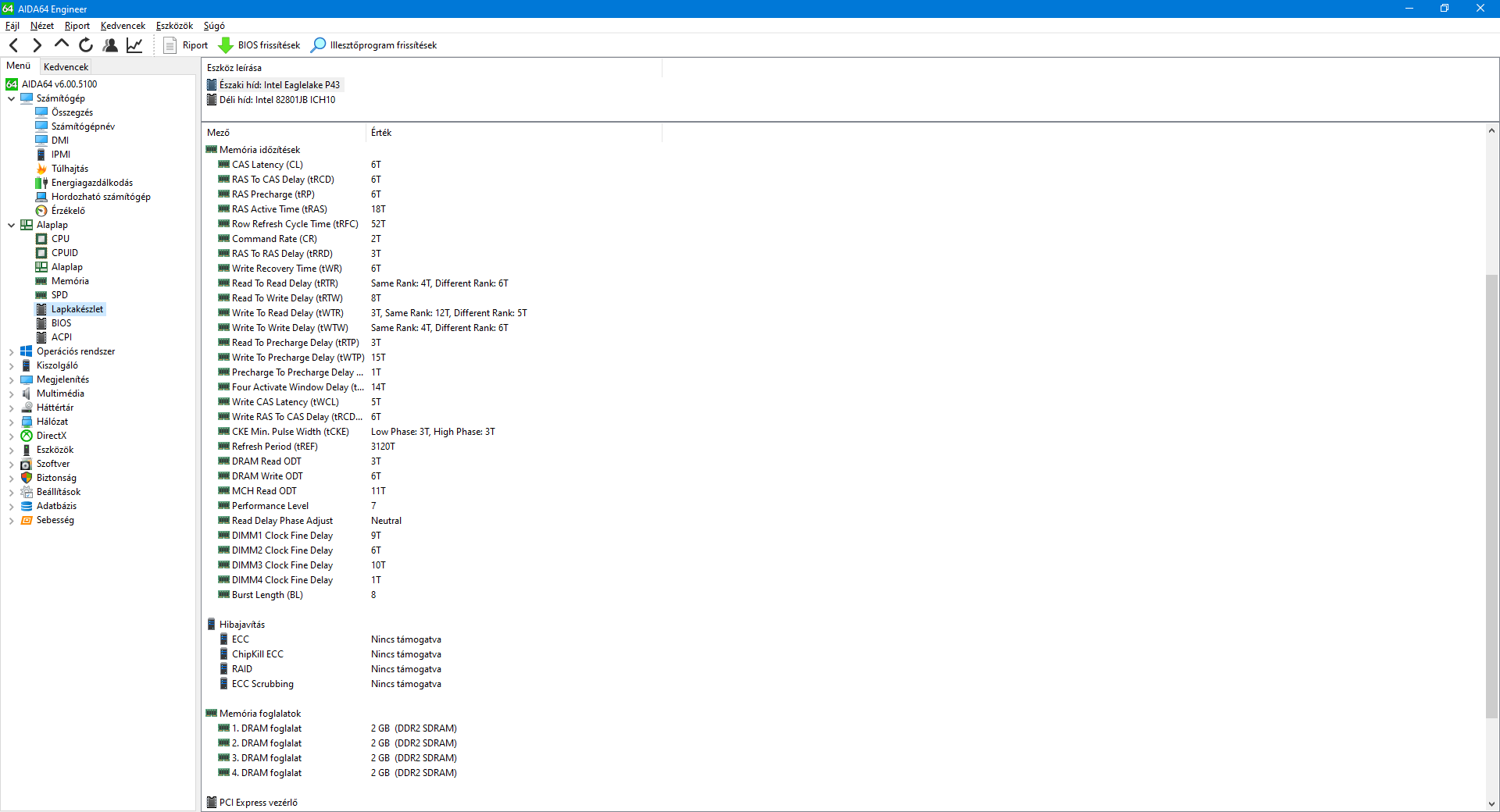This screenshot has height=812, width=1500.
Task: Open the Eszközök menu
Action: pyautogui.click(x=174, y=26)
